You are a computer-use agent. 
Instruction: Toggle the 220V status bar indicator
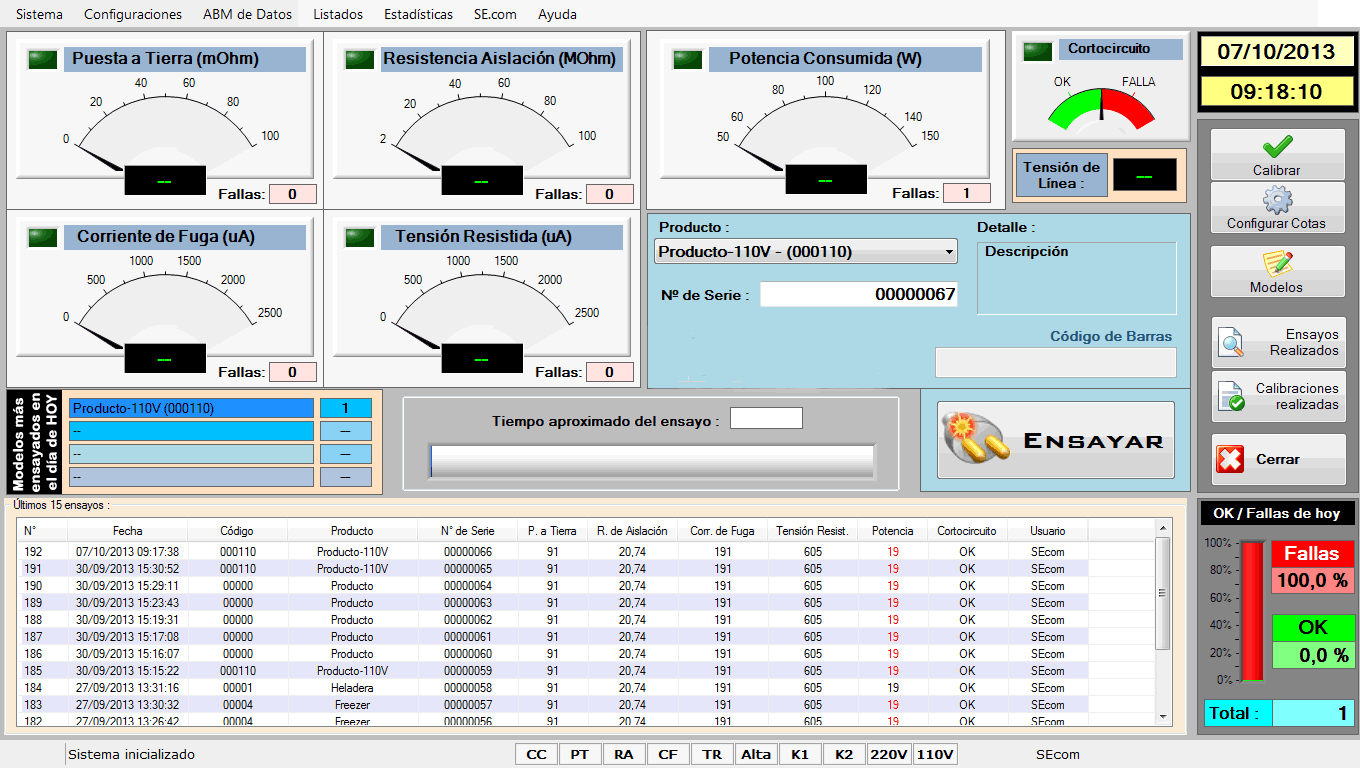[x=889, y=754]
